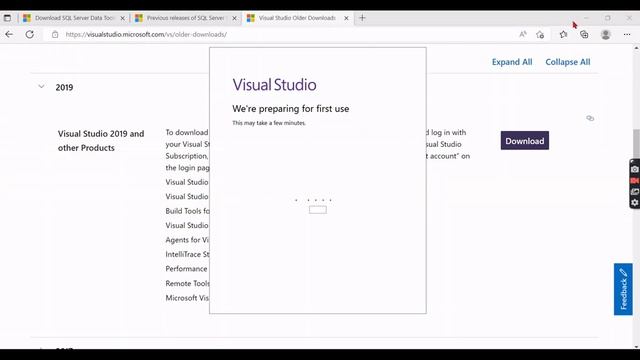This screenshot has height=360, width=640.
Task: Click the Remote Tools list entry
Action: [x=187, y=283]
